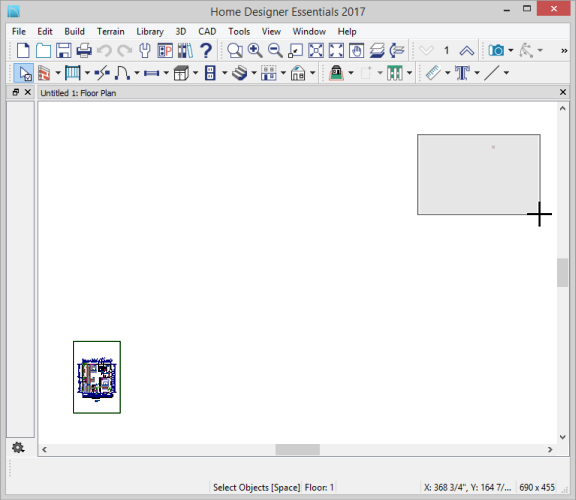Expand the Dimension tools dropdown arrow
The image size is (576, 500).
[447, 73]
